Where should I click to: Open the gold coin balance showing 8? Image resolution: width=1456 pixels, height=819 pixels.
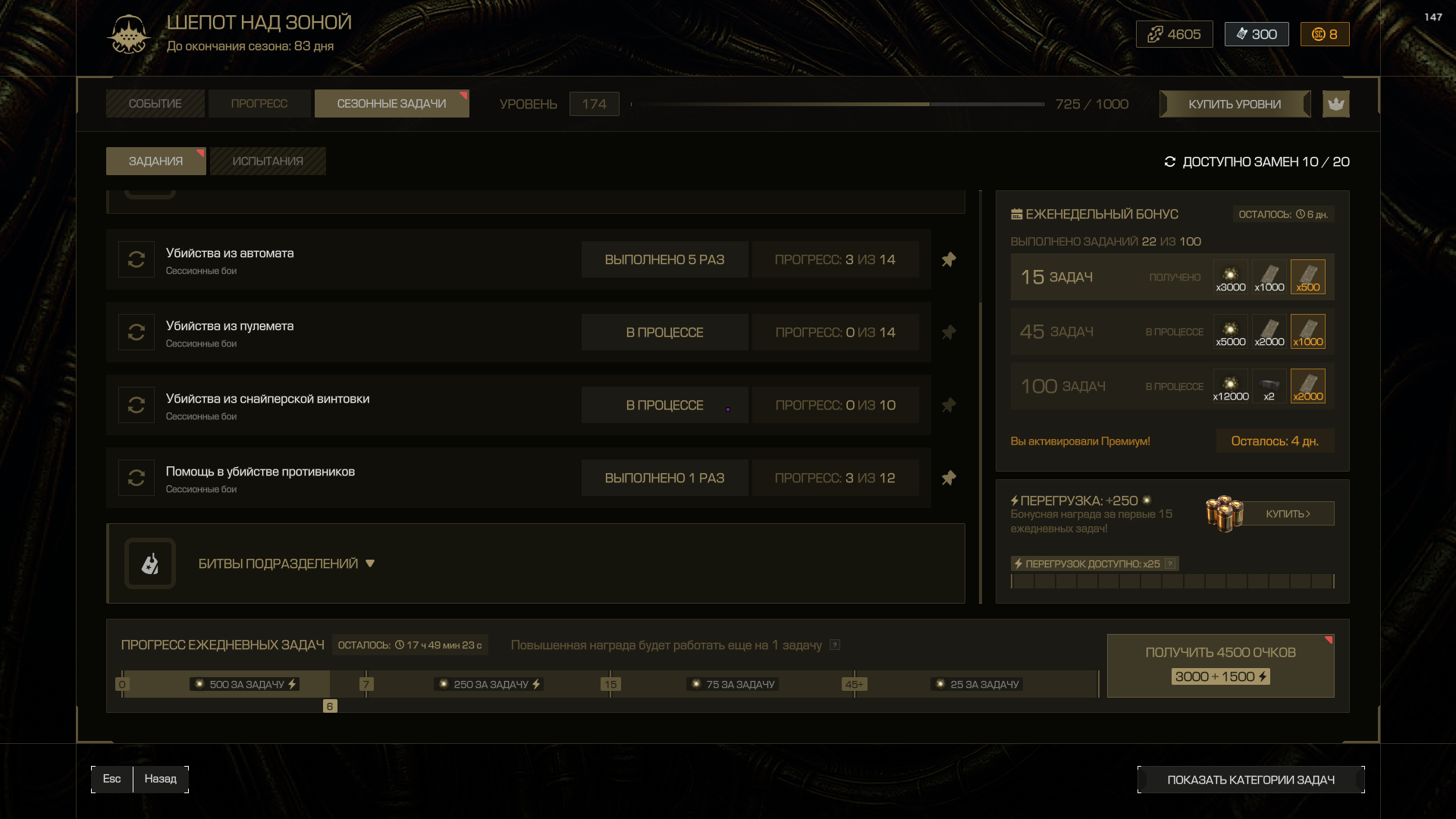click(1325, 34)
